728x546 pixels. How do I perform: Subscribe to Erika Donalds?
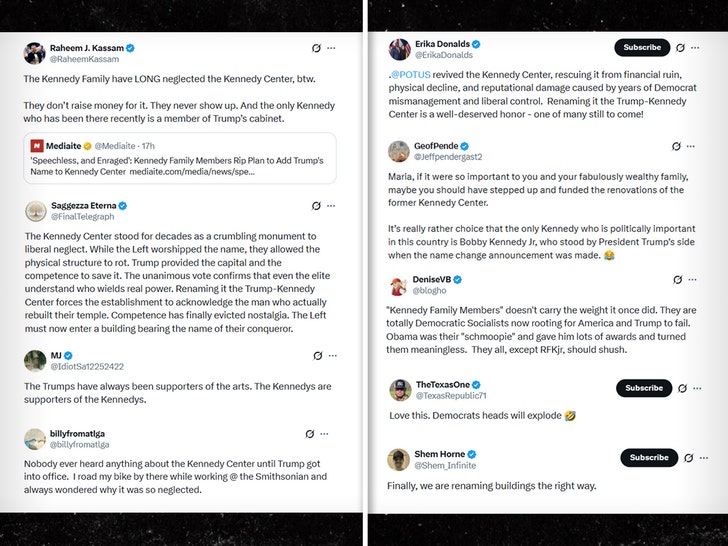coord(642,47)
